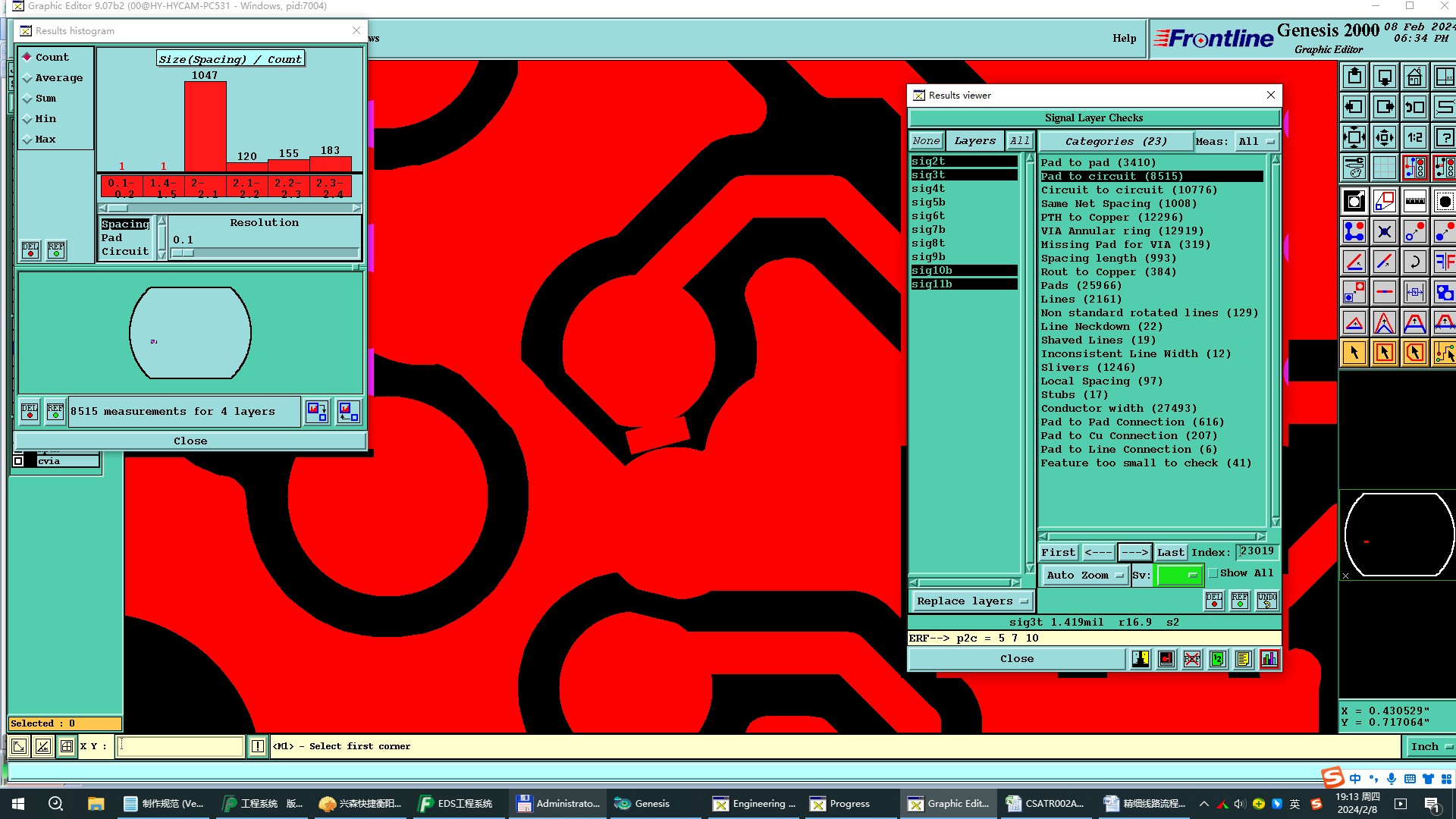This screenshot has height=819, width=1456.
Task: Click the 1:2 zoom scale icon
Action: point(1414,137)
